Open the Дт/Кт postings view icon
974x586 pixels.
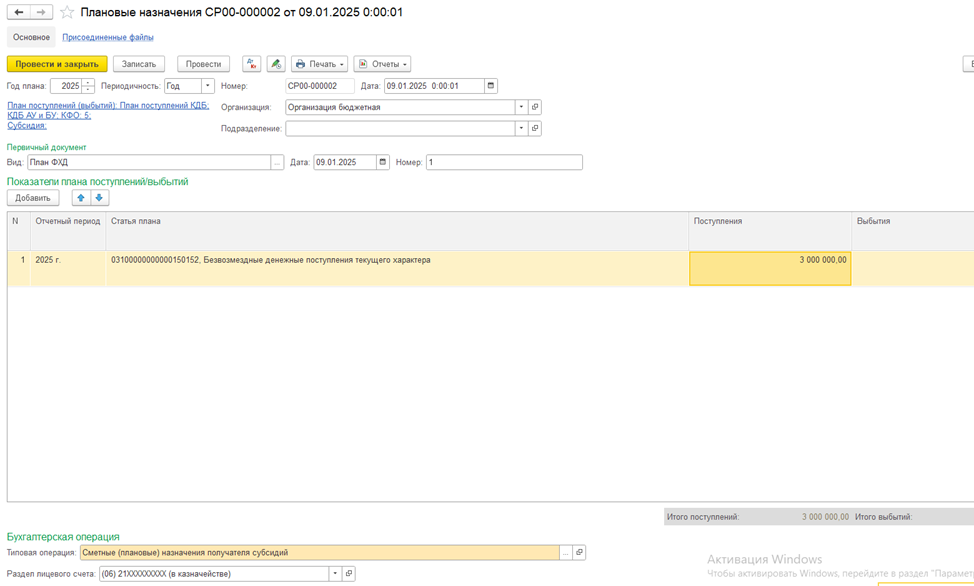(x=252, y=64)
